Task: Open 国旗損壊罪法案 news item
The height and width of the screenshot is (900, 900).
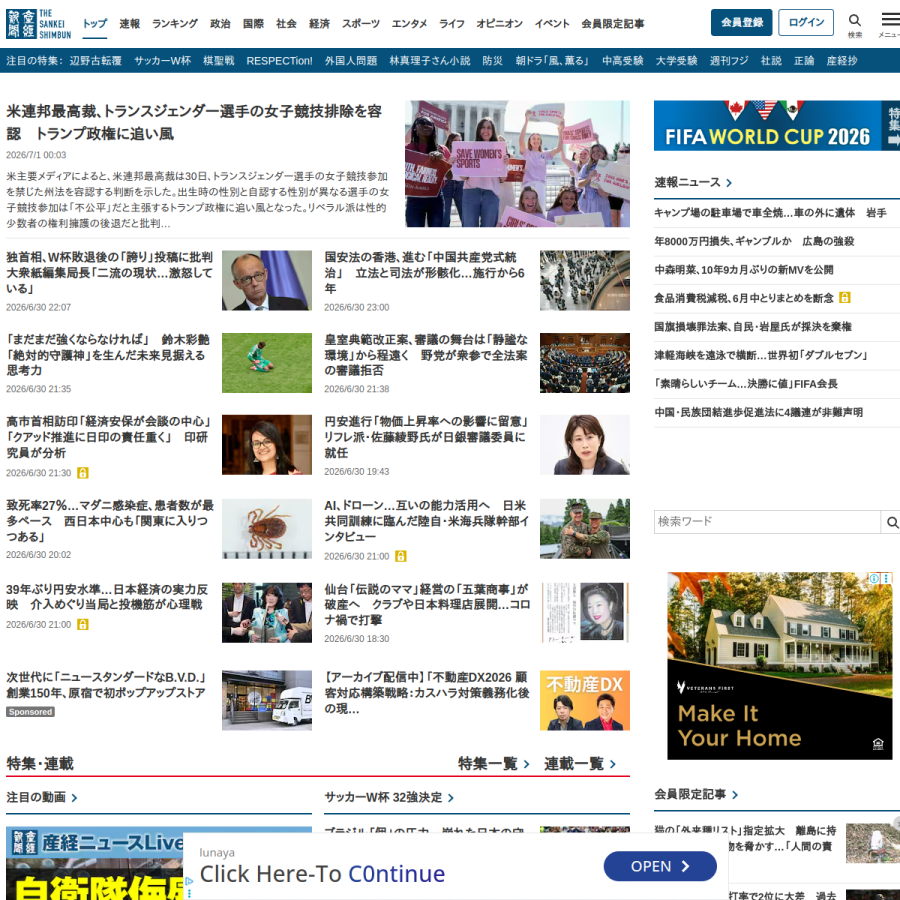Action: [753, 327]
